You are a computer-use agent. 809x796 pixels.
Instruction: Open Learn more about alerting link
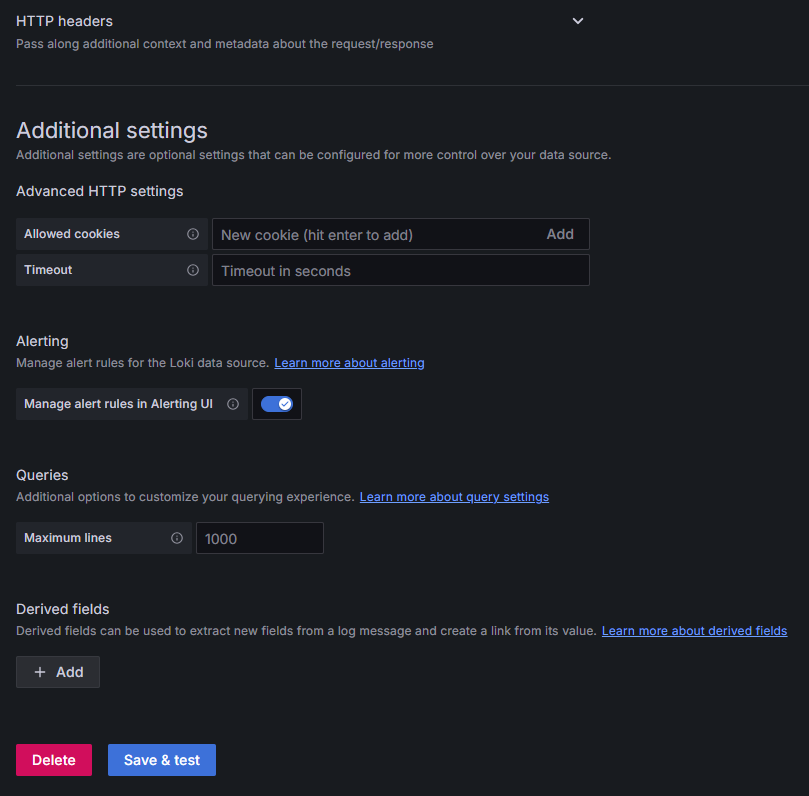(x=349, y=363)
